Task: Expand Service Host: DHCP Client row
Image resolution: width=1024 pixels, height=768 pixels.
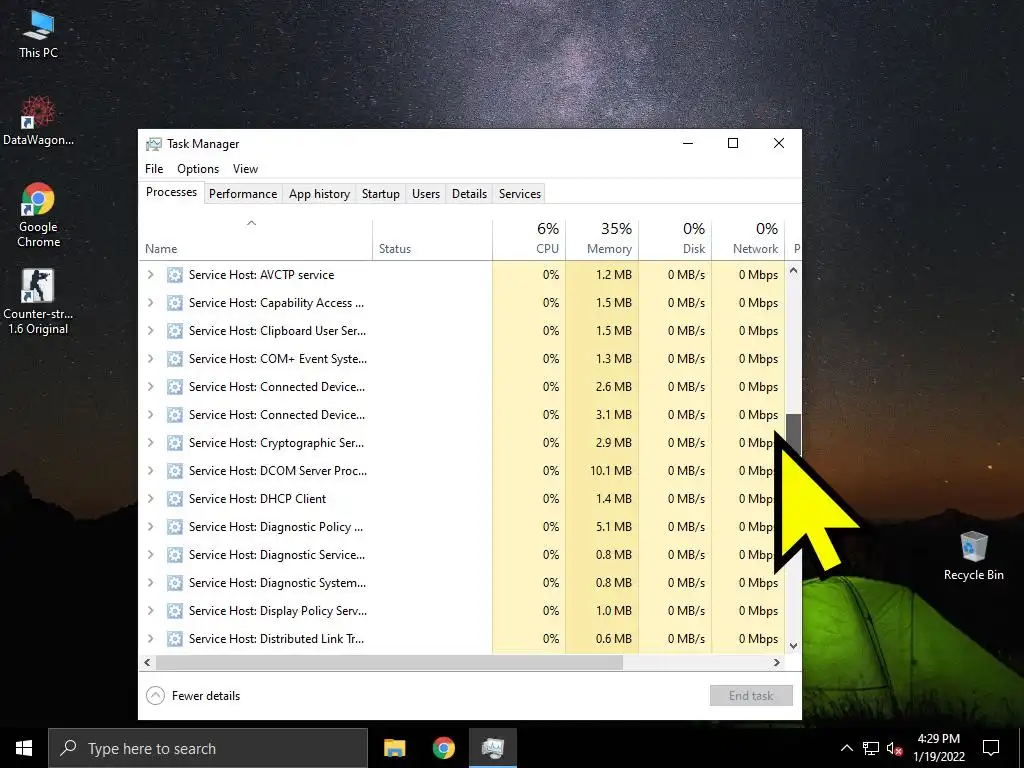Action: click(x=150, y=499)
